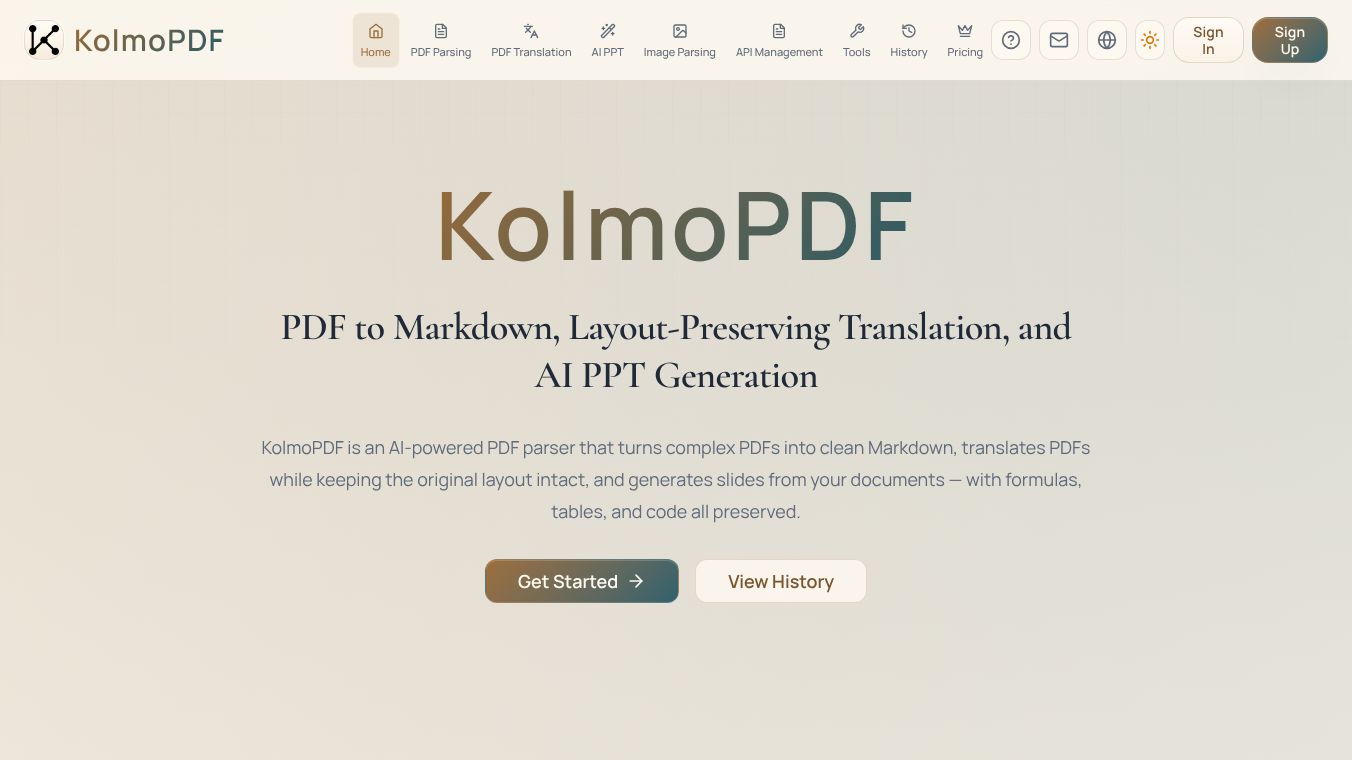
Task: Open PDF Translation section
Action: tap(531, 40)
